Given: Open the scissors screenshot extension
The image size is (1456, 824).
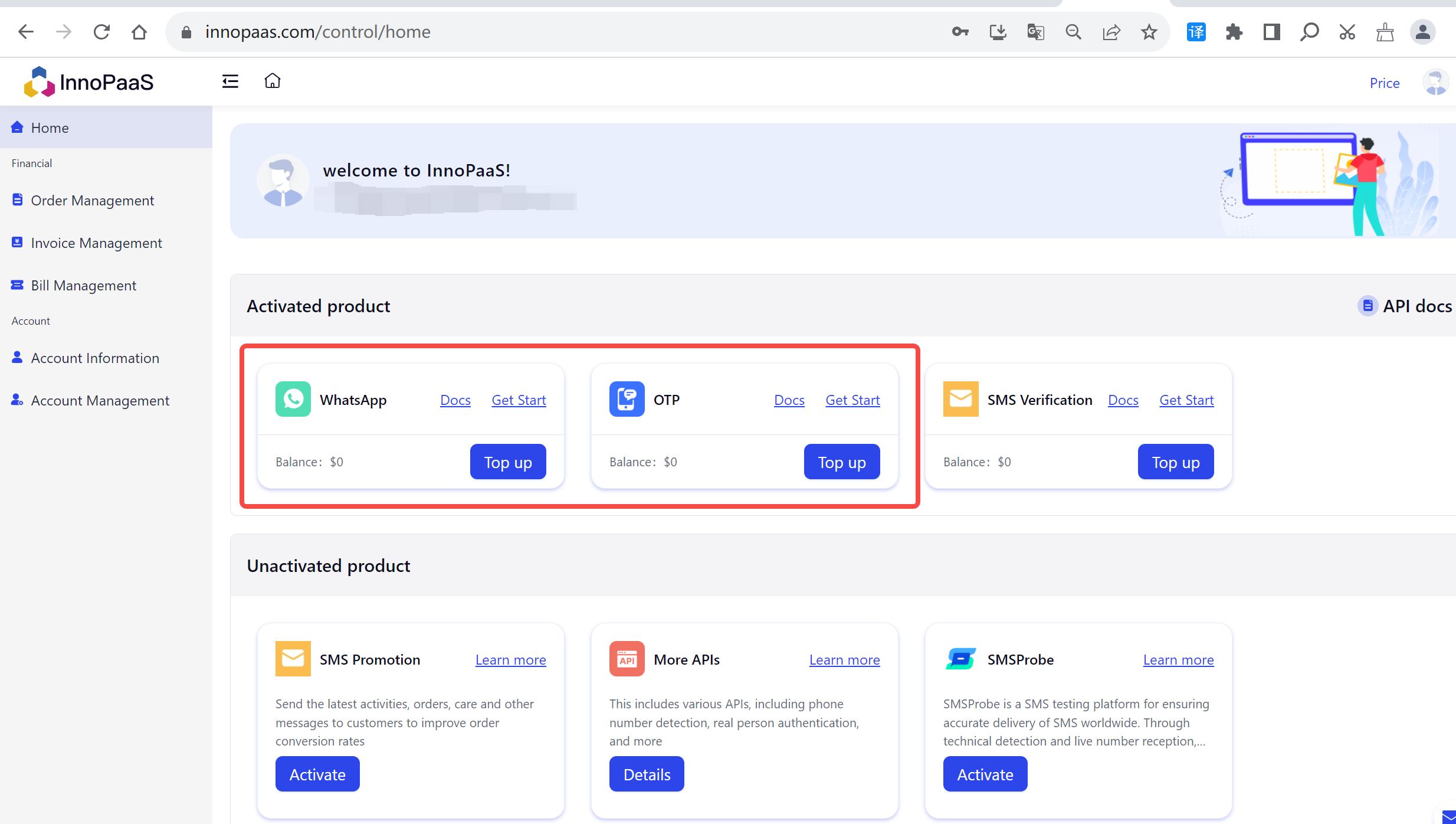Looking at the screenshot, I should 1347,32.
